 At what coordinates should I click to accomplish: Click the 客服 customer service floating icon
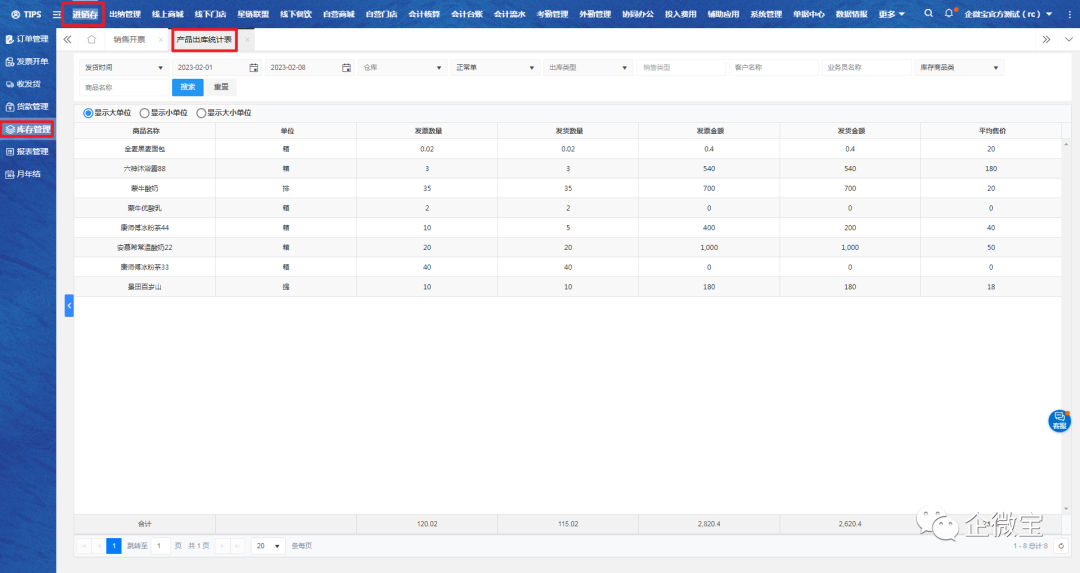tap(1059, 420)
